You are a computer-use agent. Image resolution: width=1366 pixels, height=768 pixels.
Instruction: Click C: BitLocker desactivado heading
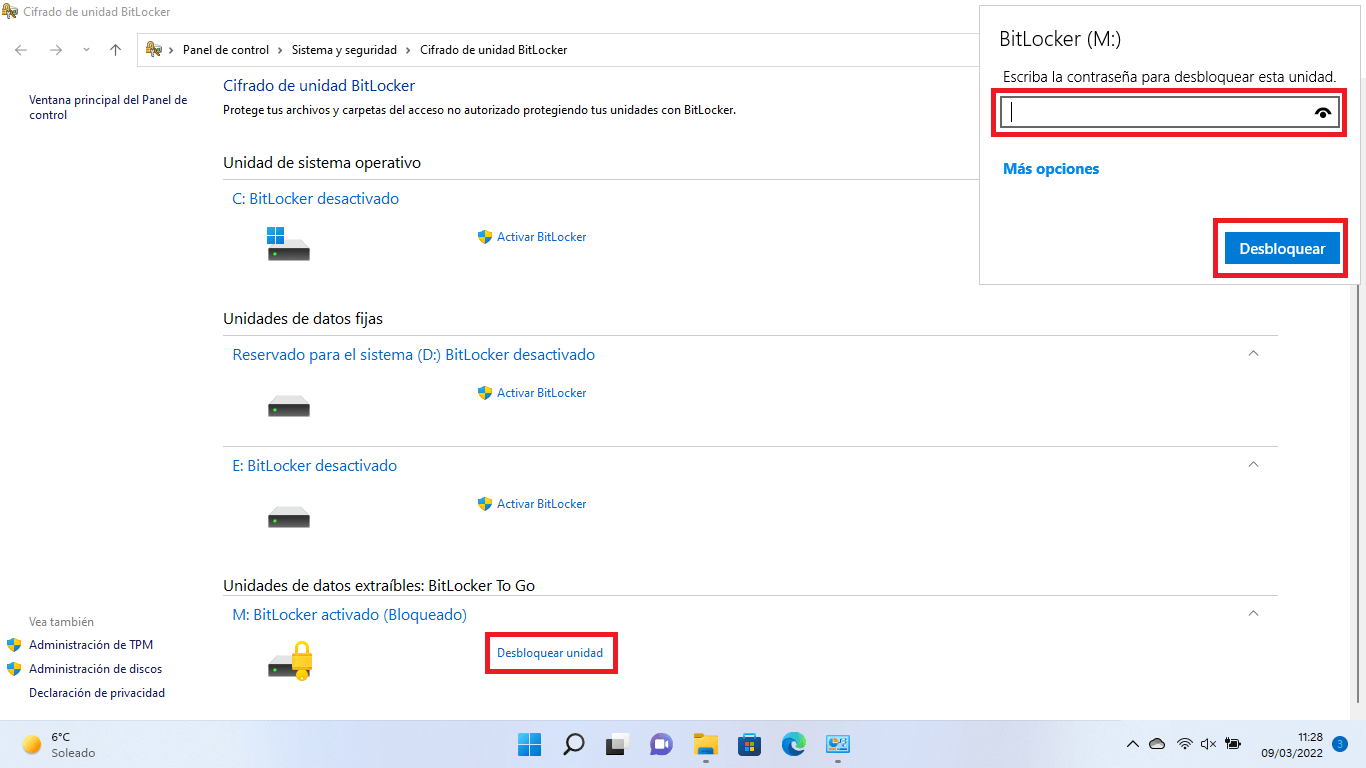(x=315, y=199)
